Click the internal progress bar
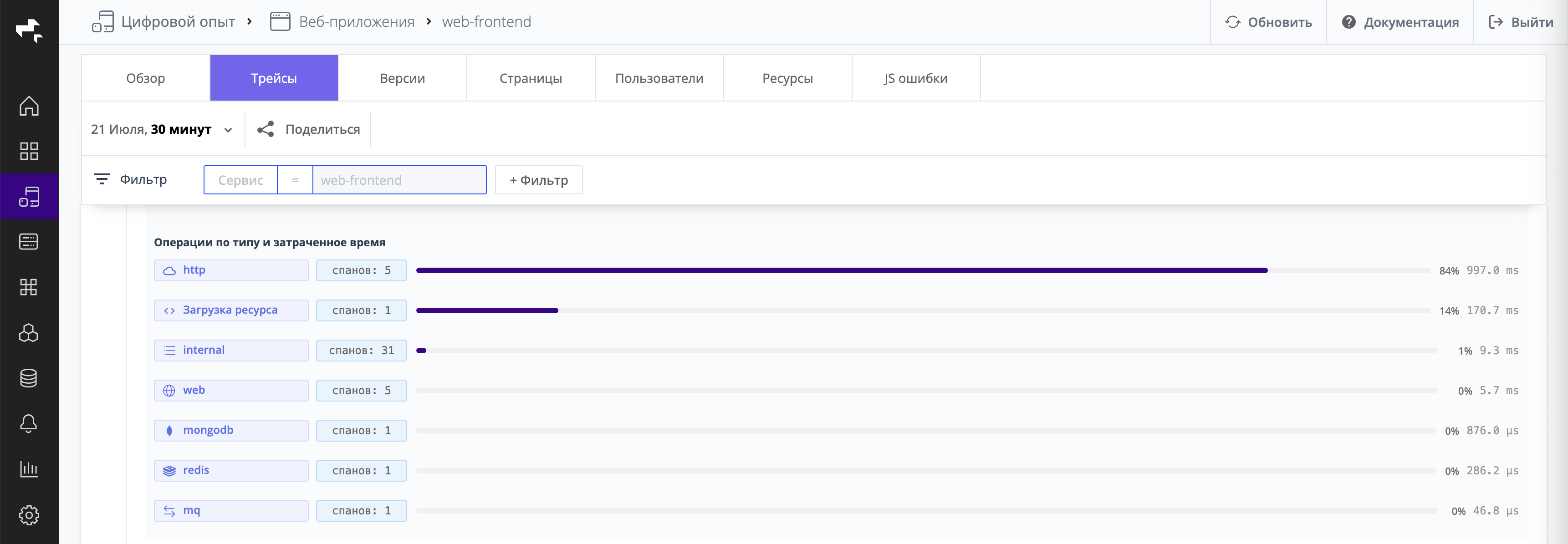1568x544 pixels. click(x=926, y=351)
